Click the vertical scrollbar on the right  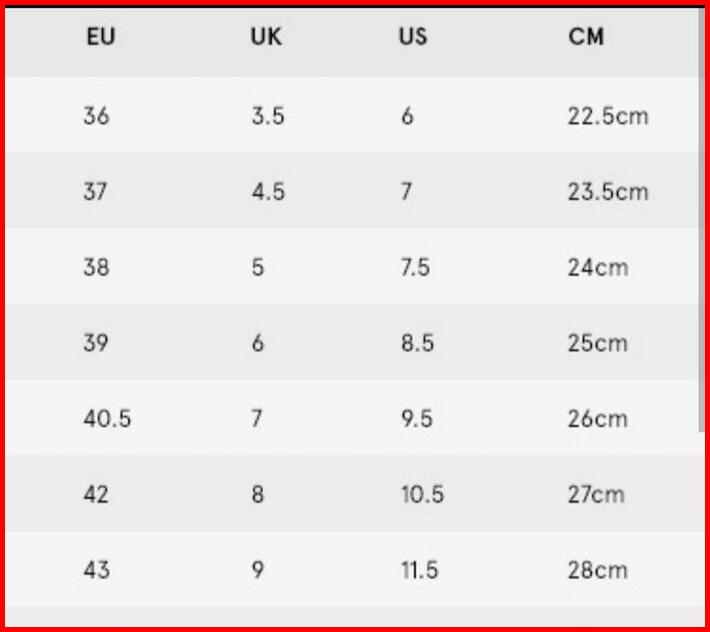(x=702, y=220)
